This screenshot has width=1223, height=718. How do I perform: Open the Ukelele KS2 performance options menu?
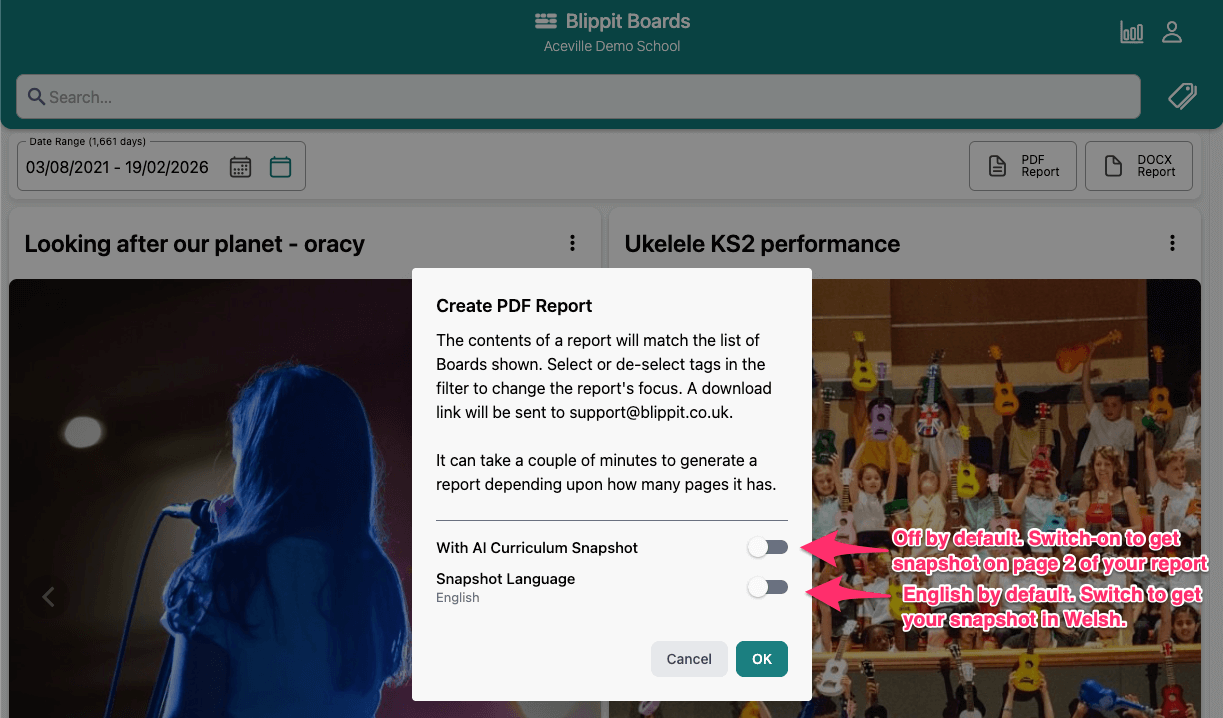click(1172, 243)
